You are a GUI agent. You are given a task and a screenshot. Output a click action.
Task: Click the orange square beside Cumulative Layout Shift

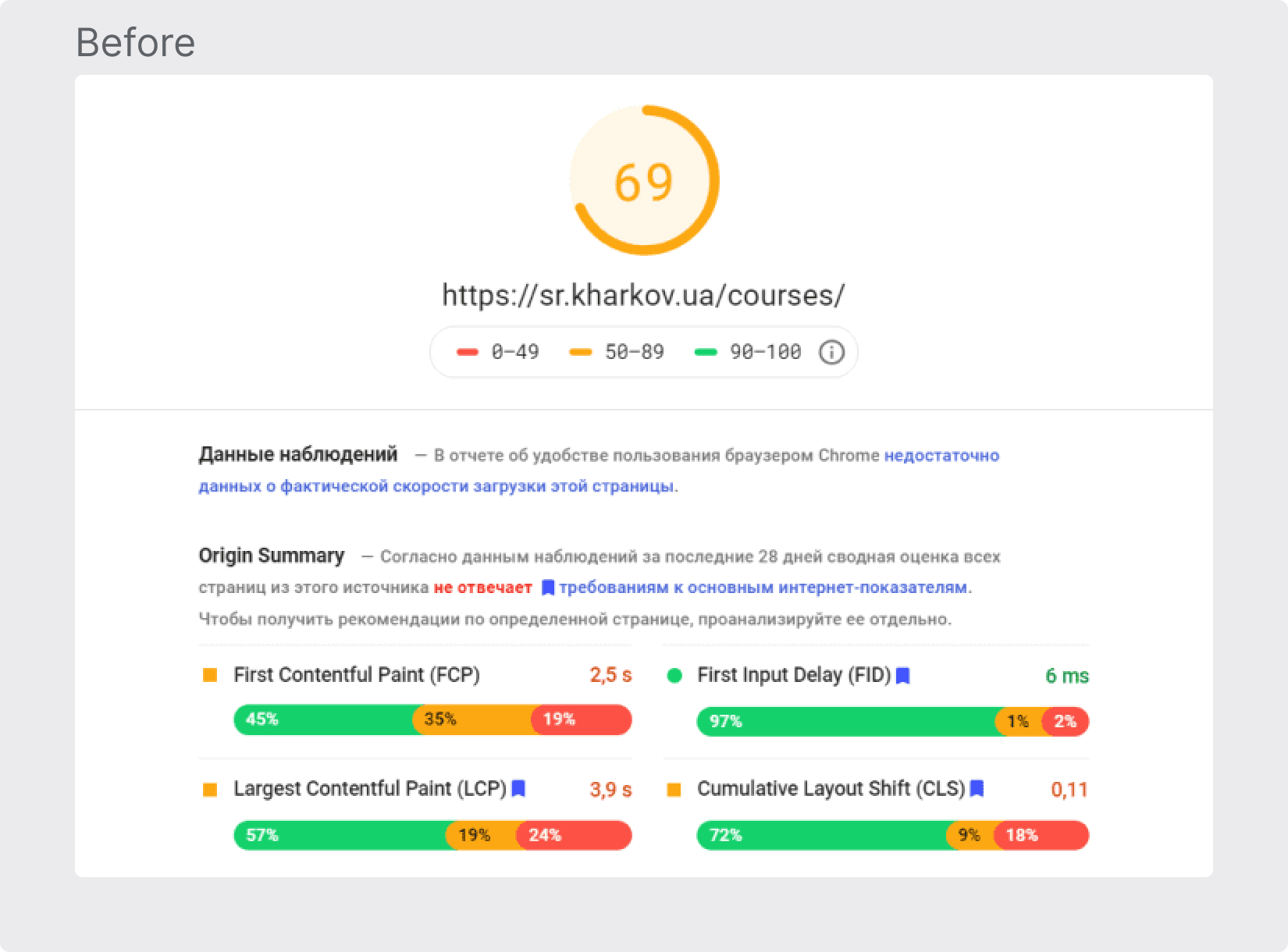[674, 790]
